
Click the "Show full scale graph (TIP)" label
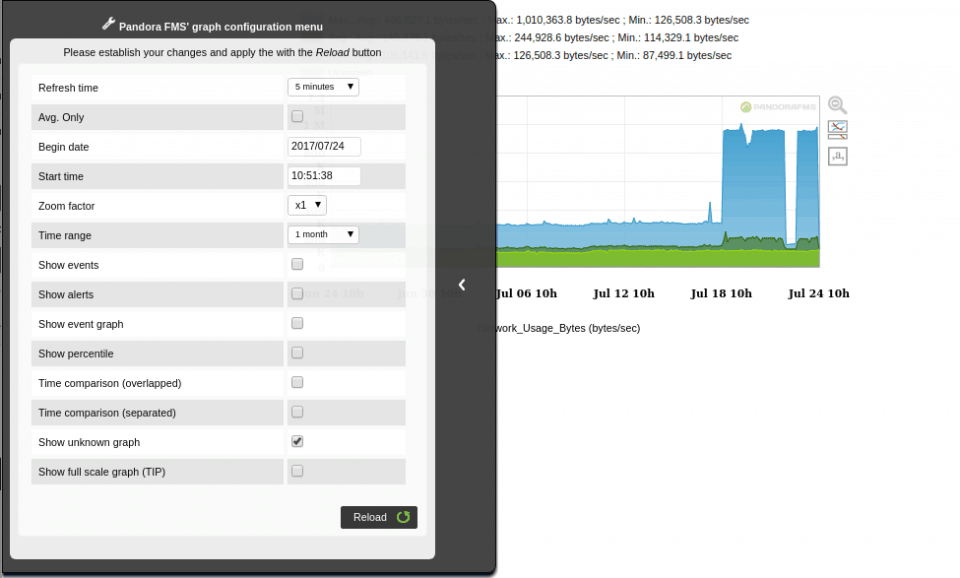(102, 472)
